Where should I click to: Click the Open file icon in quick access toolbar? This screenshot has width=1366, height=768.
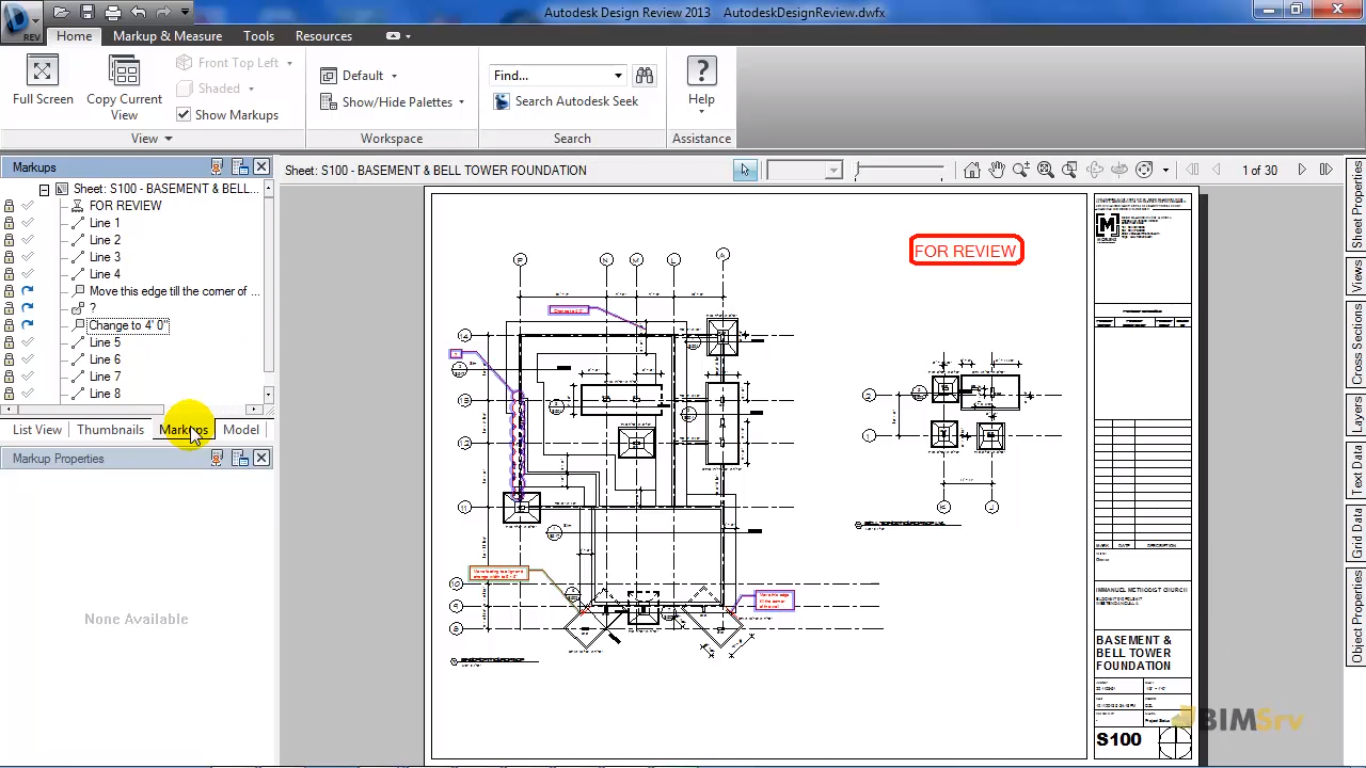(61, 12)
